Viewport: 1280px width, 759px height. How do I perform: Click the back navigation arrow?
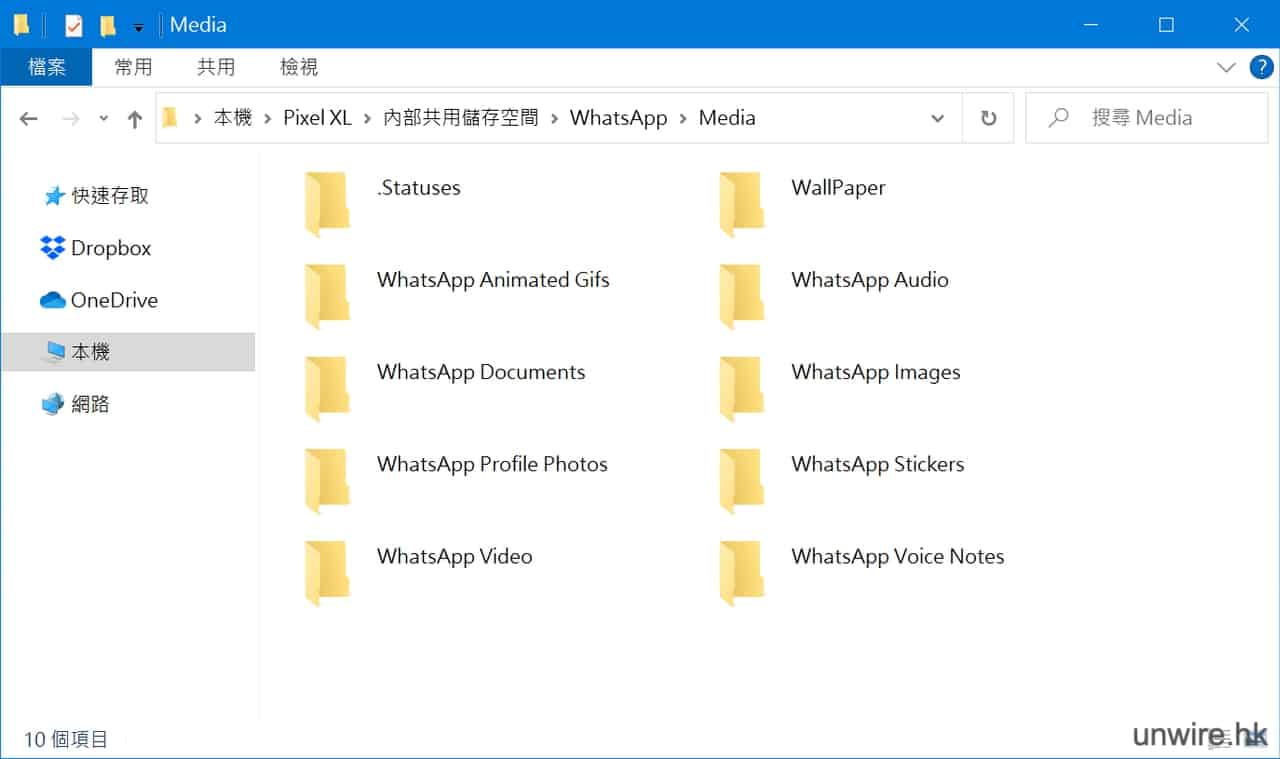click(28, 117)
